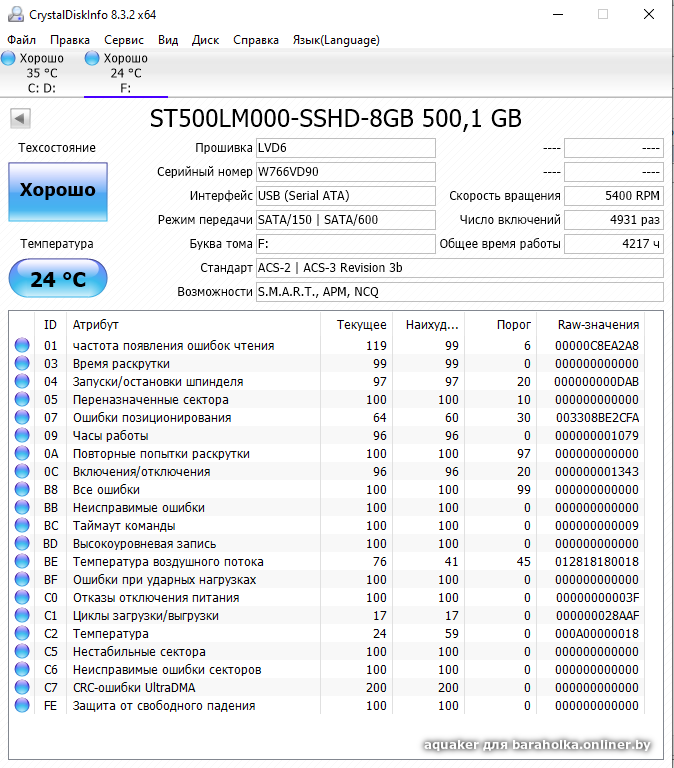
Task: Click the rotation speed value 5400 RPM
Action: [x=614, y=196]
